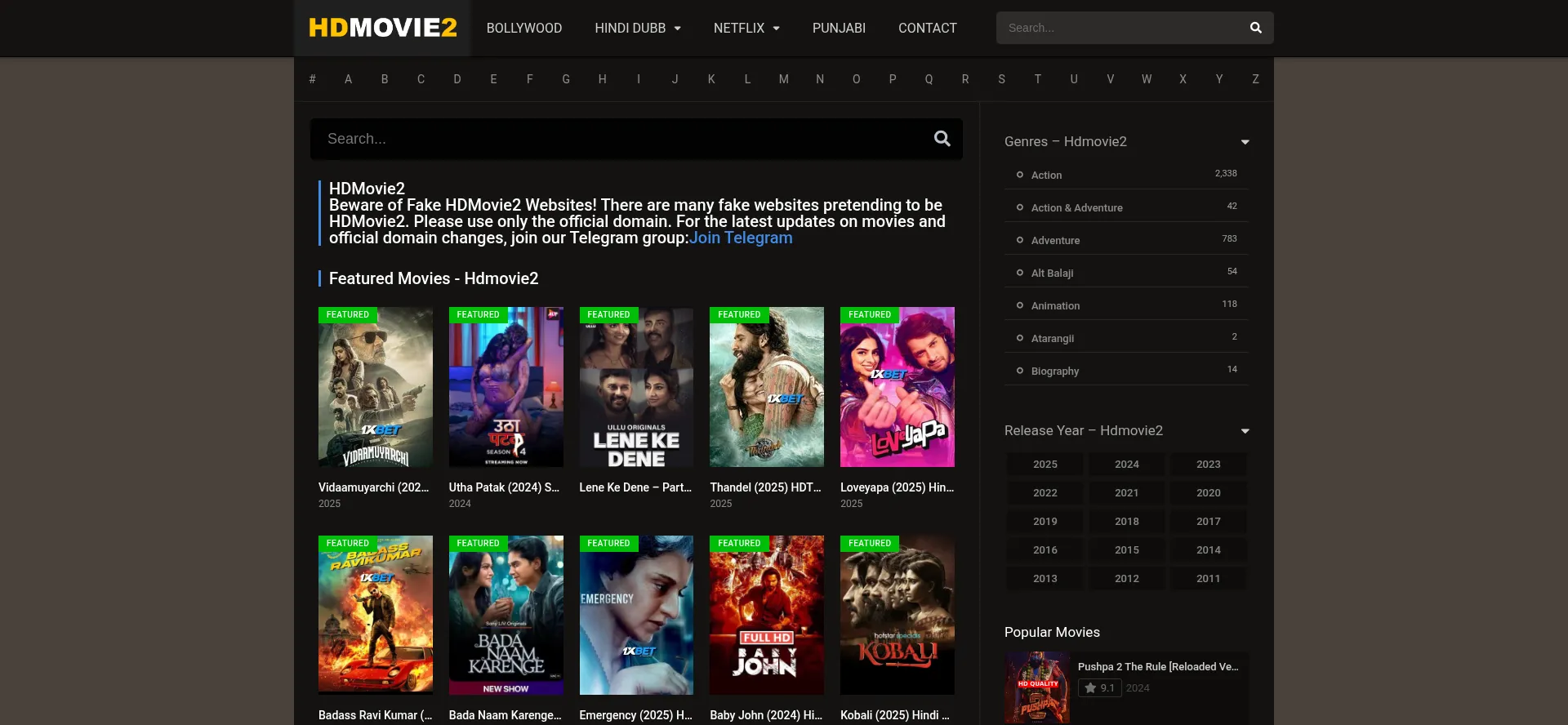
Task: Filter by release year 2013
Action: click(x=1045, y=578)
